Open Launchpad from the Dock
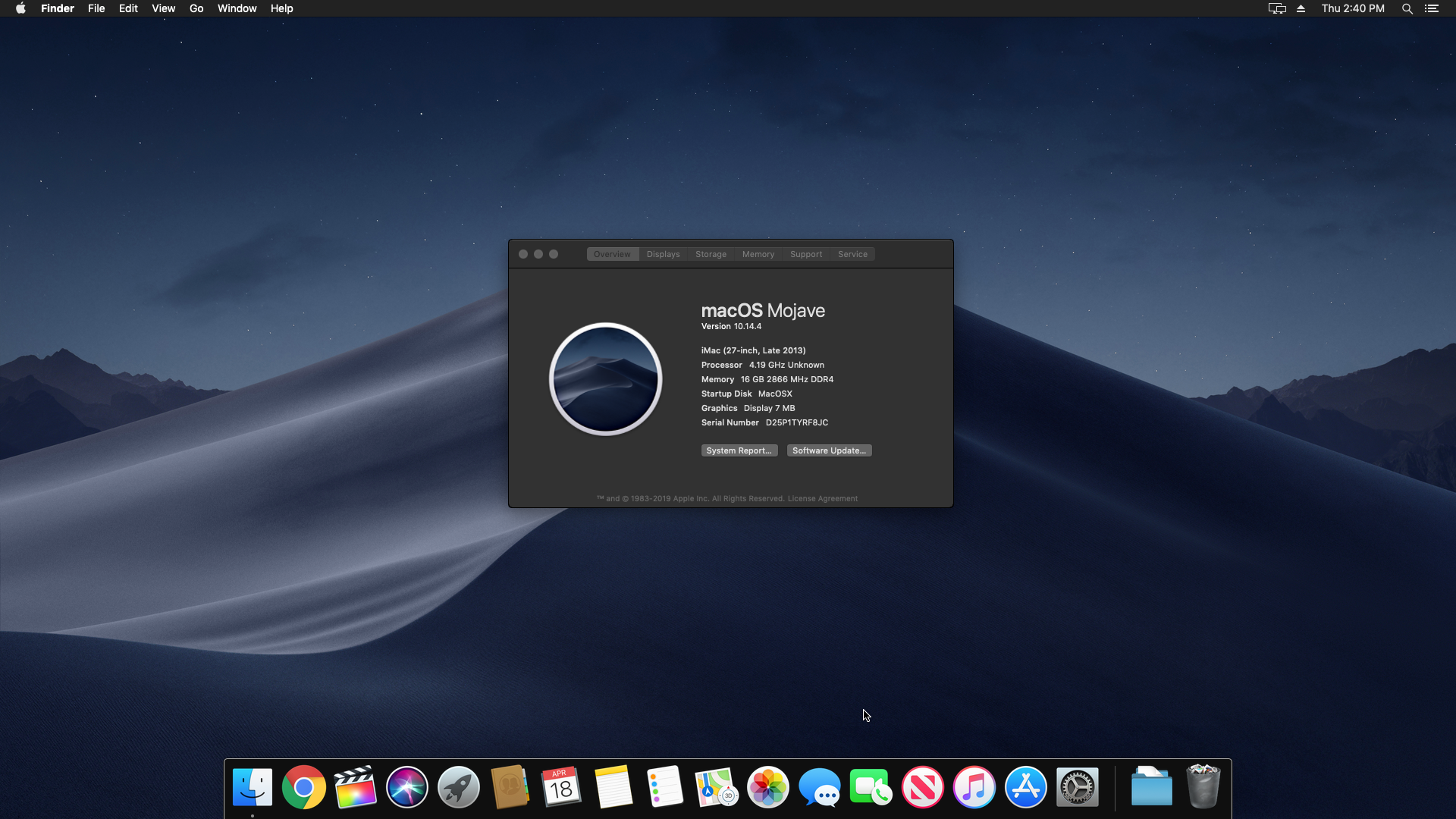The height and width of the screenshot is (819, 1456). pos(458,786)
